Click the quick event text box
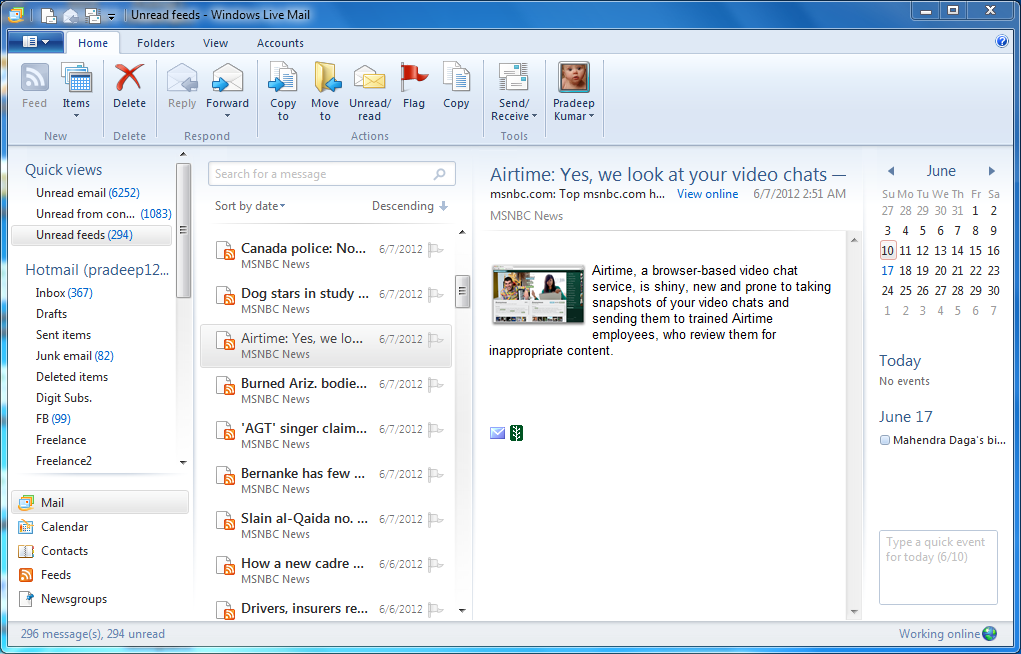 tap(938, 567)
